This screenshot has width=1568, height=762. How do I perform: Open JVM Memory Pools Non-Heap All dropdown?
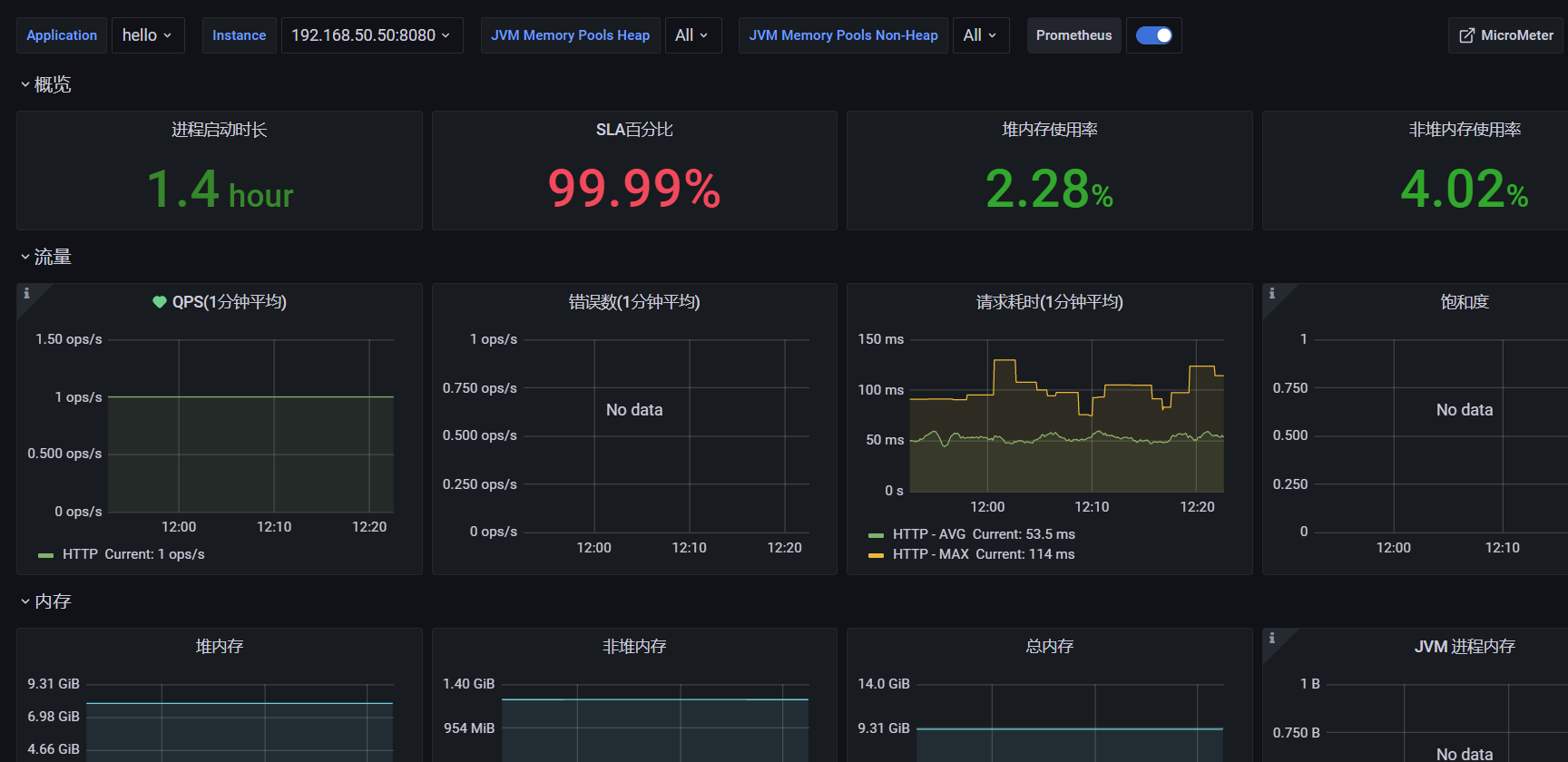click(980, 35)
